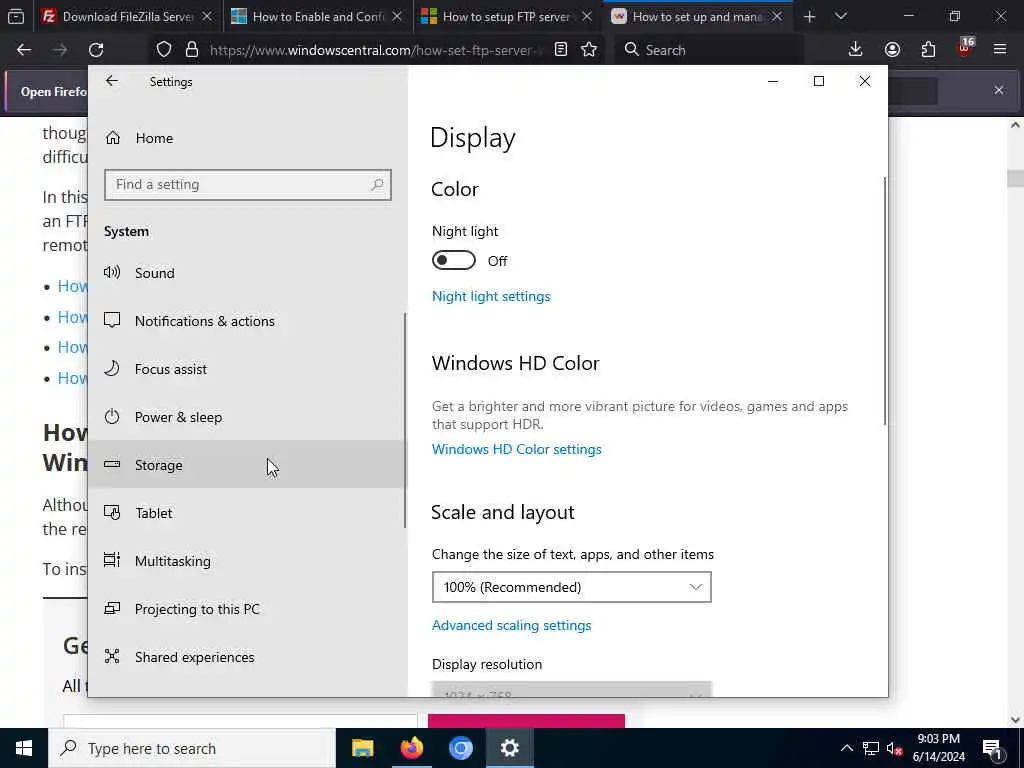The width and height of the screenshot is (1024, 768).
Task: Open Projecting to this PC settings
Action: coord(247,609)
